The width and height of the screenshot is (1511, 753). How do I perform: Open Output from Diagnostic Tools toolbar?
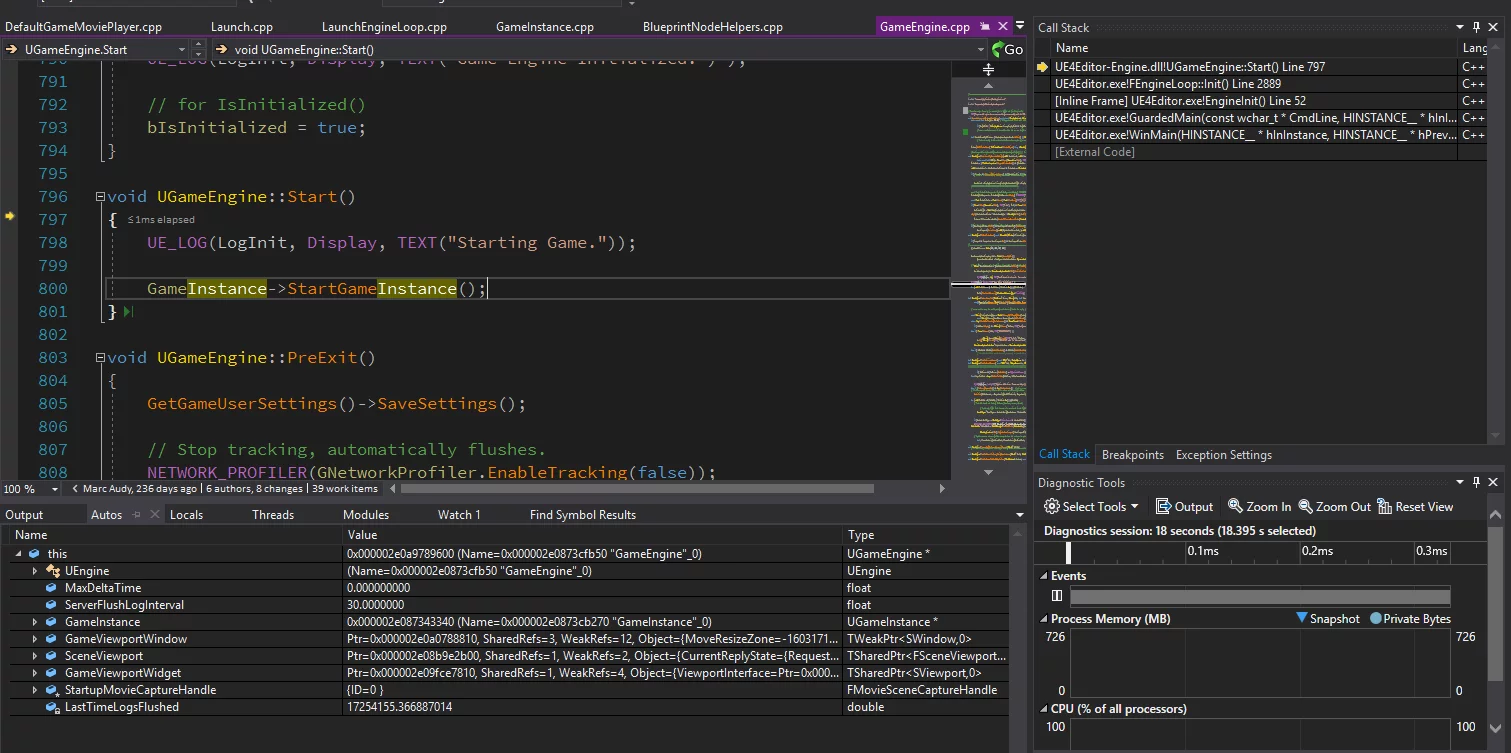tap(1184, 507)
